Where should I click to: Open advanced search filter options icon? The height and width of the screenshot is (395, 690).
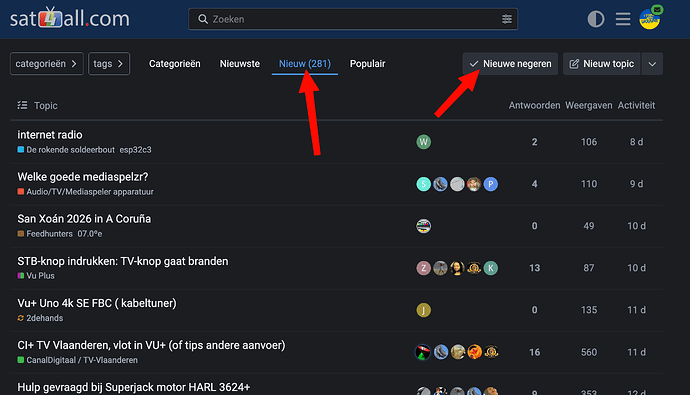pos(507,19)
